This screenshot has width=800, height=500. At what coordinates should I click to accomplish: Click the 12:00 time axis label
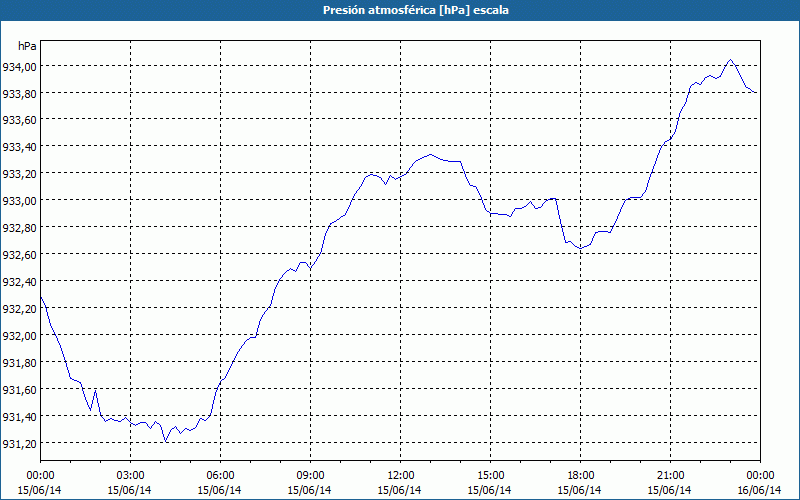[x=400, y=476]
